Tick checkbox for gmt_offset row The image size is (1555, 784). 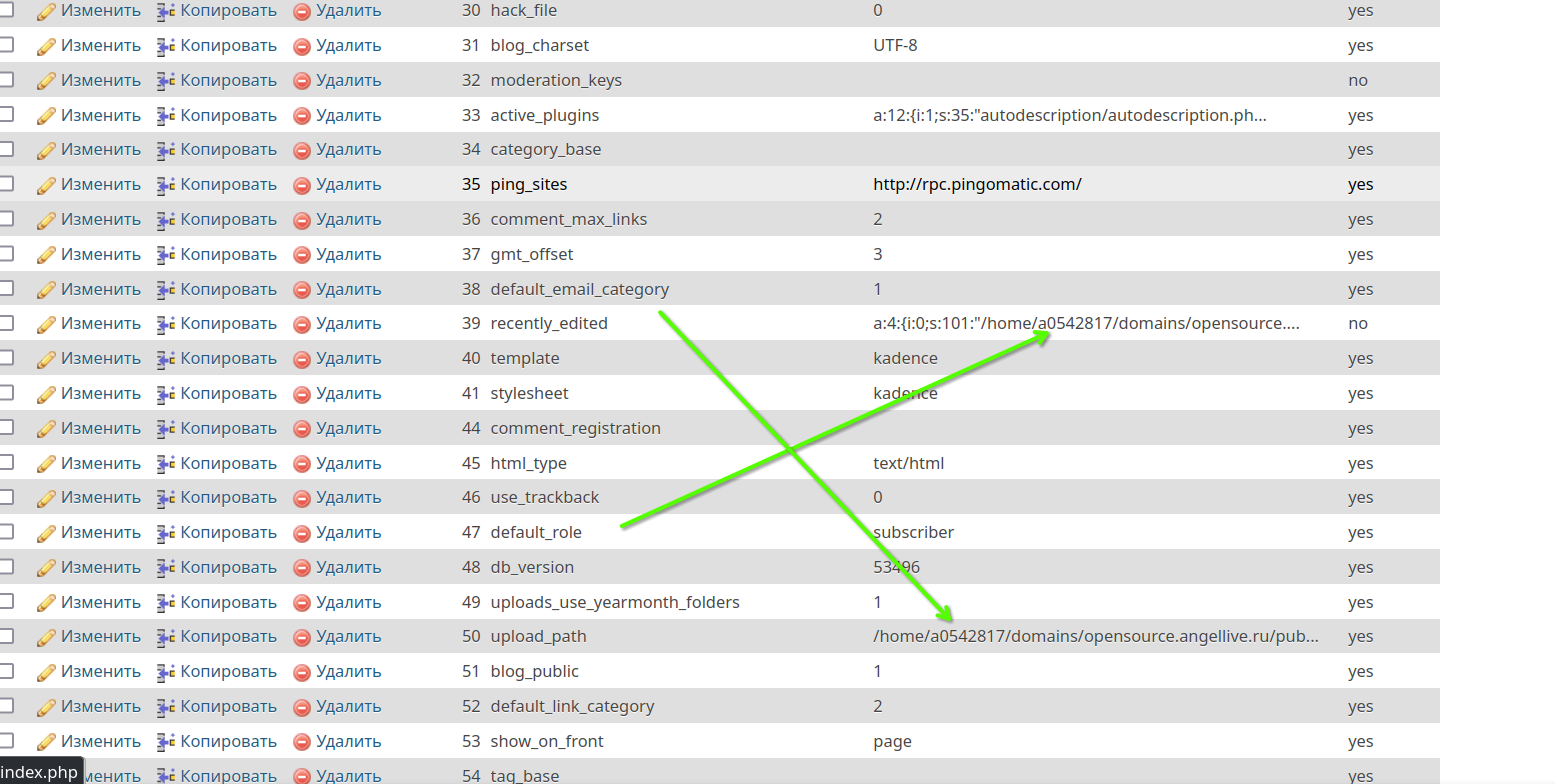click(x=6, y=253)
